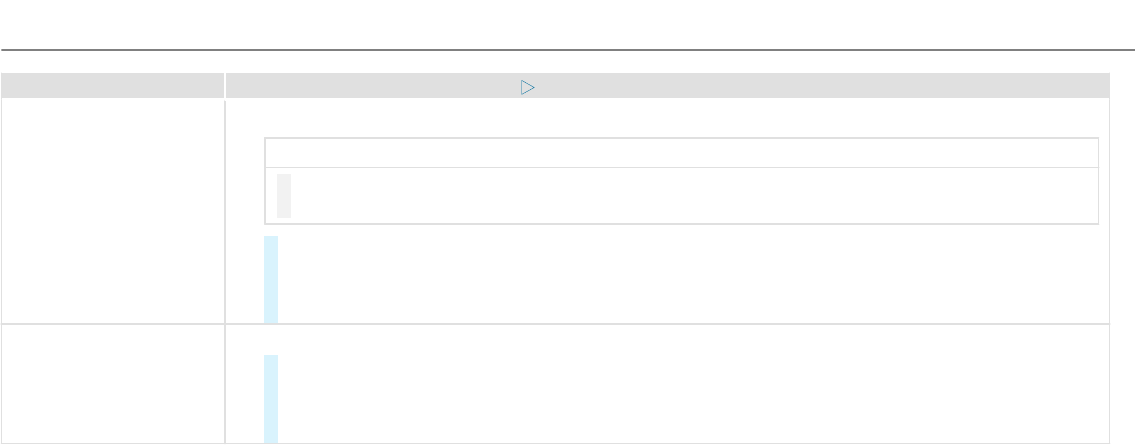Click inside the bordered code box body
1135x445 pixels.
680,195
